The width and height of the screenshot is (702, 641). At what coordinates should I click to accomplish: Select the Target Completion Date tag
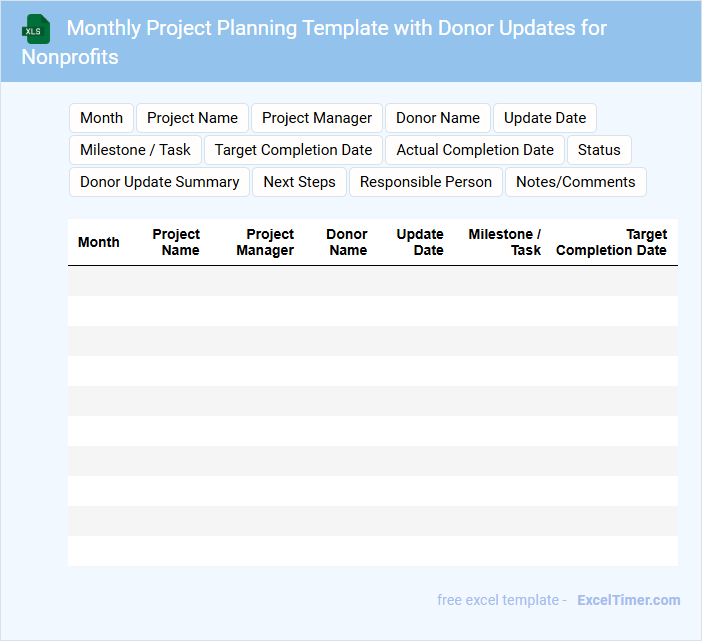(293, 150)
